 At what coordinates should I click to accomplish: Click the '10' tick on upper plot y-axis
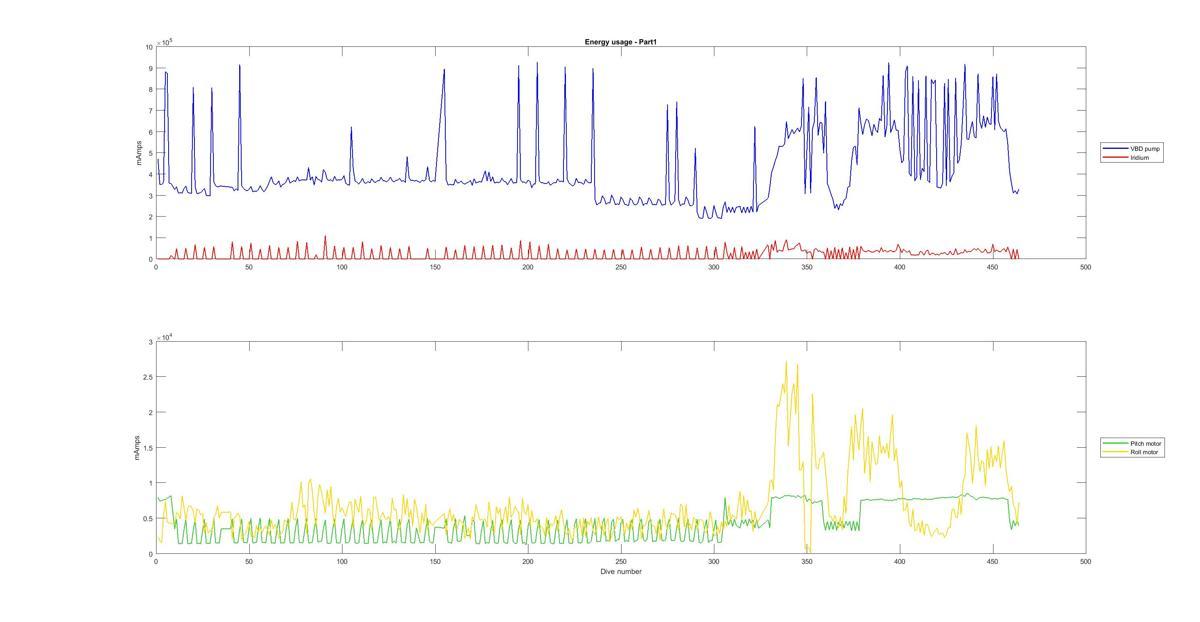149,47
